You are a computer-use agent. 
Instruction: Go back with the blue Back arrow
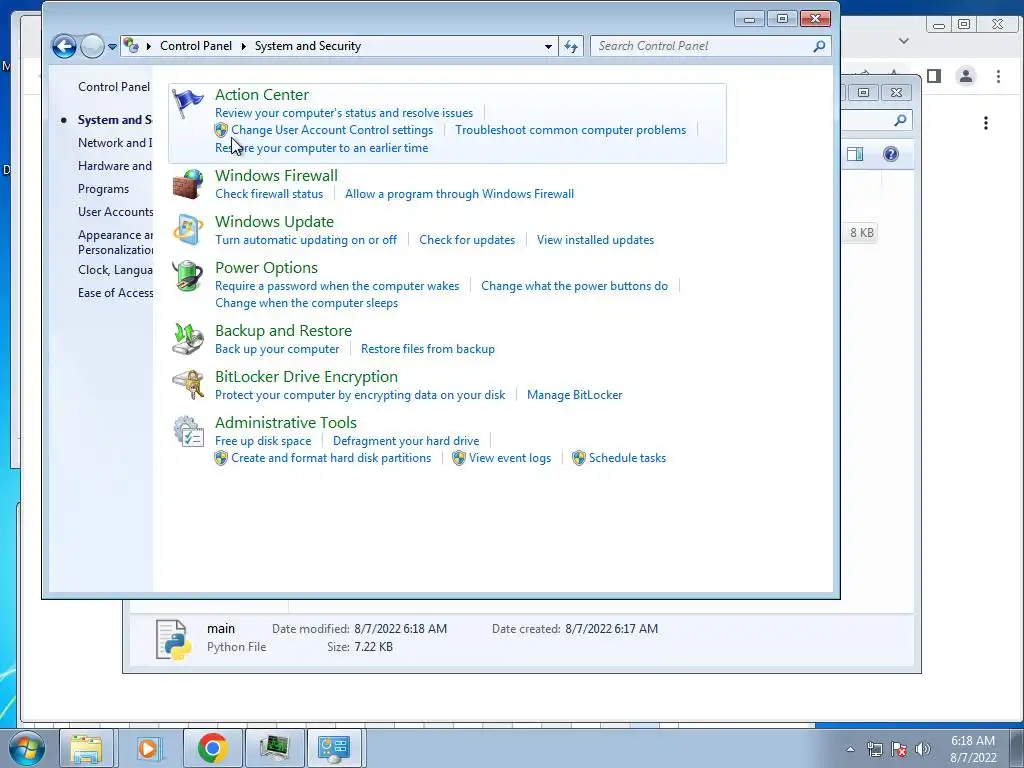[x=64, y=46]
